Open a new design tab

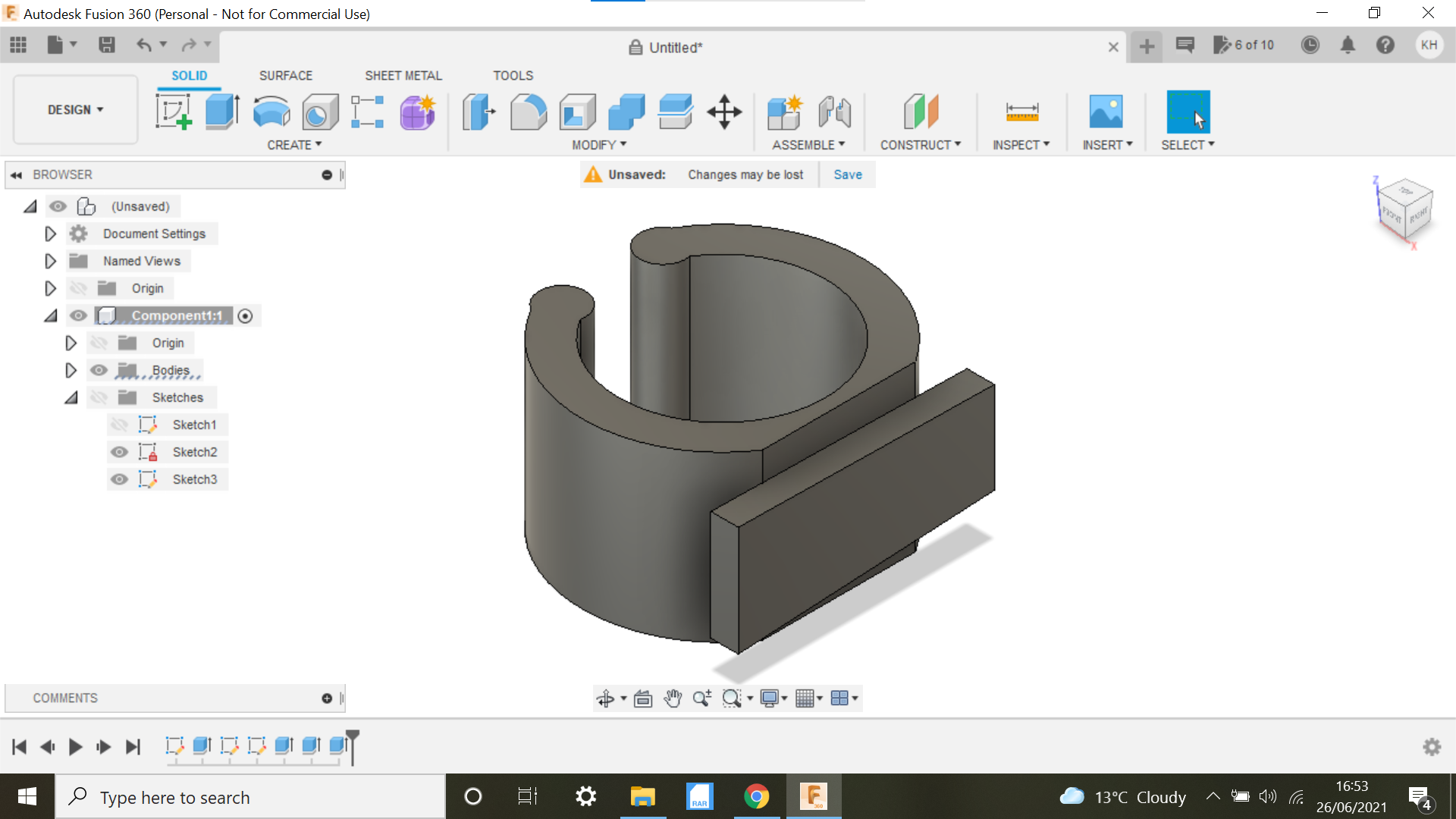point(1147,46)
